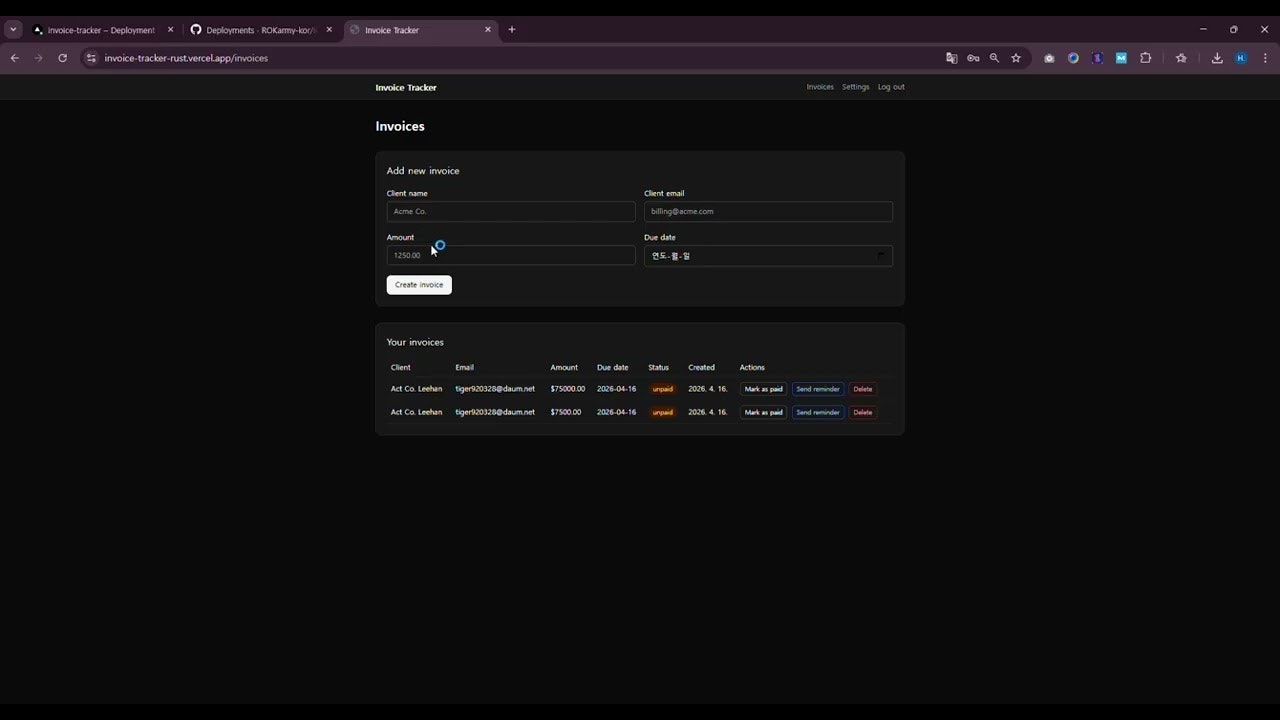Open the camera extension icon

[x=1049, y=58]
